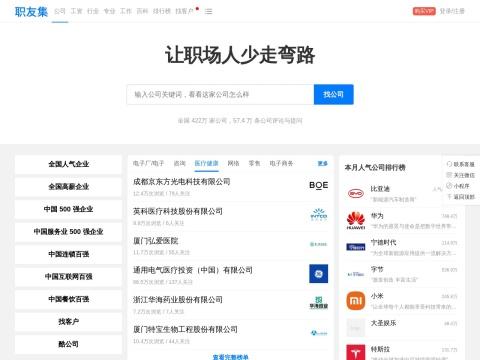480x360 pixels.
Task: Click the Huawei logo in the ranking
Action: point(356,220)
